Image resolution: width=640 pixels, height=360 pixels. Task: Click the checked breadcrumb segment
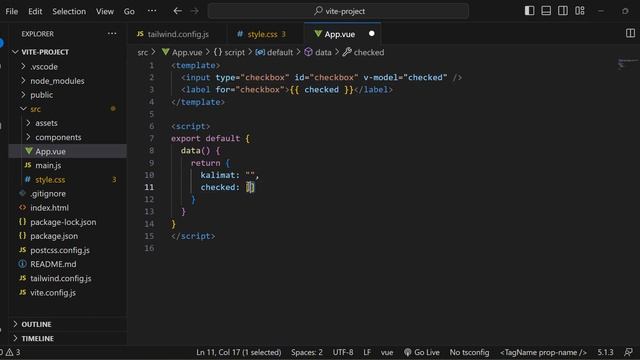point(363,52)
